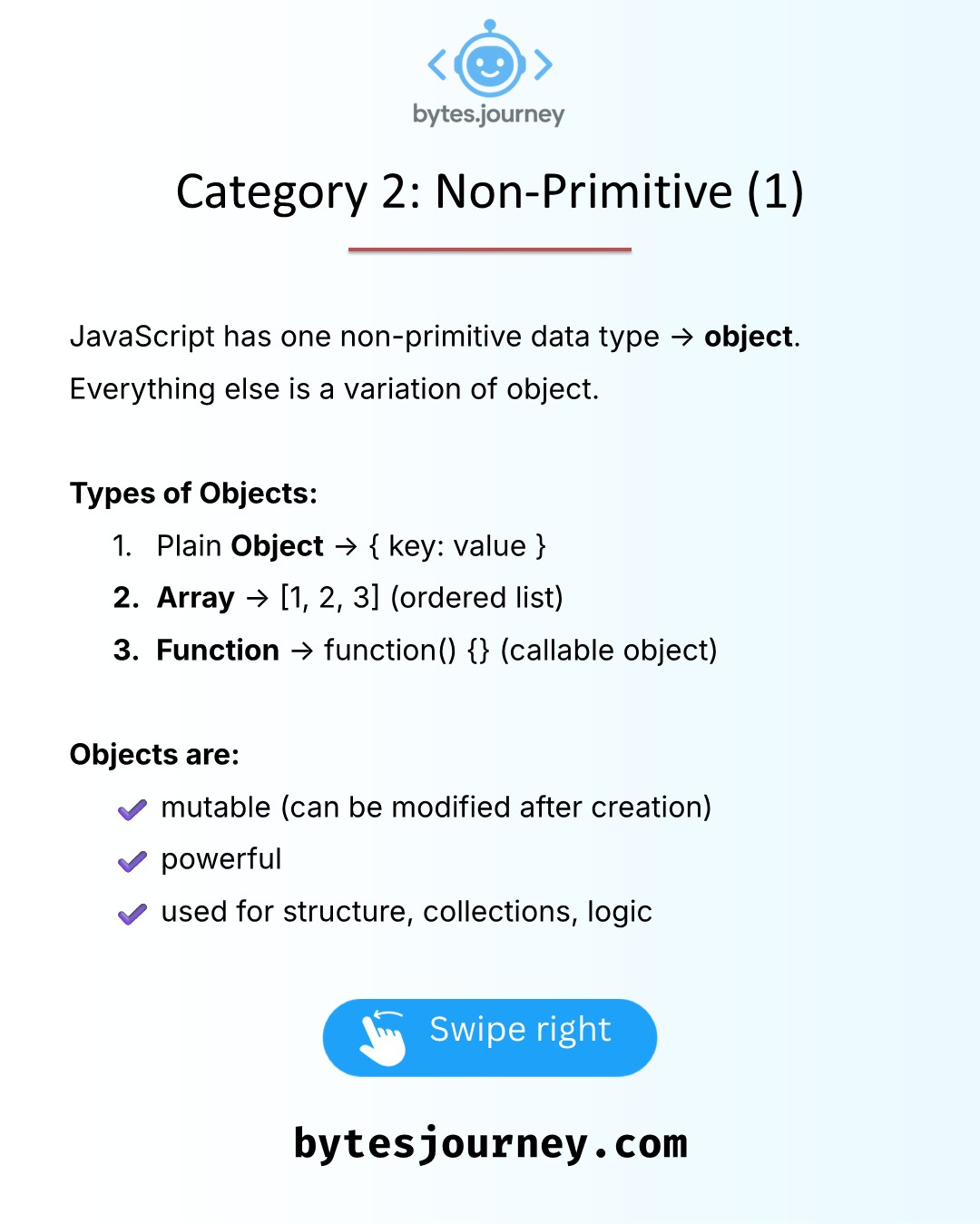
Task: Open the bytesjourney.com link
Action: click(490, 1143)
